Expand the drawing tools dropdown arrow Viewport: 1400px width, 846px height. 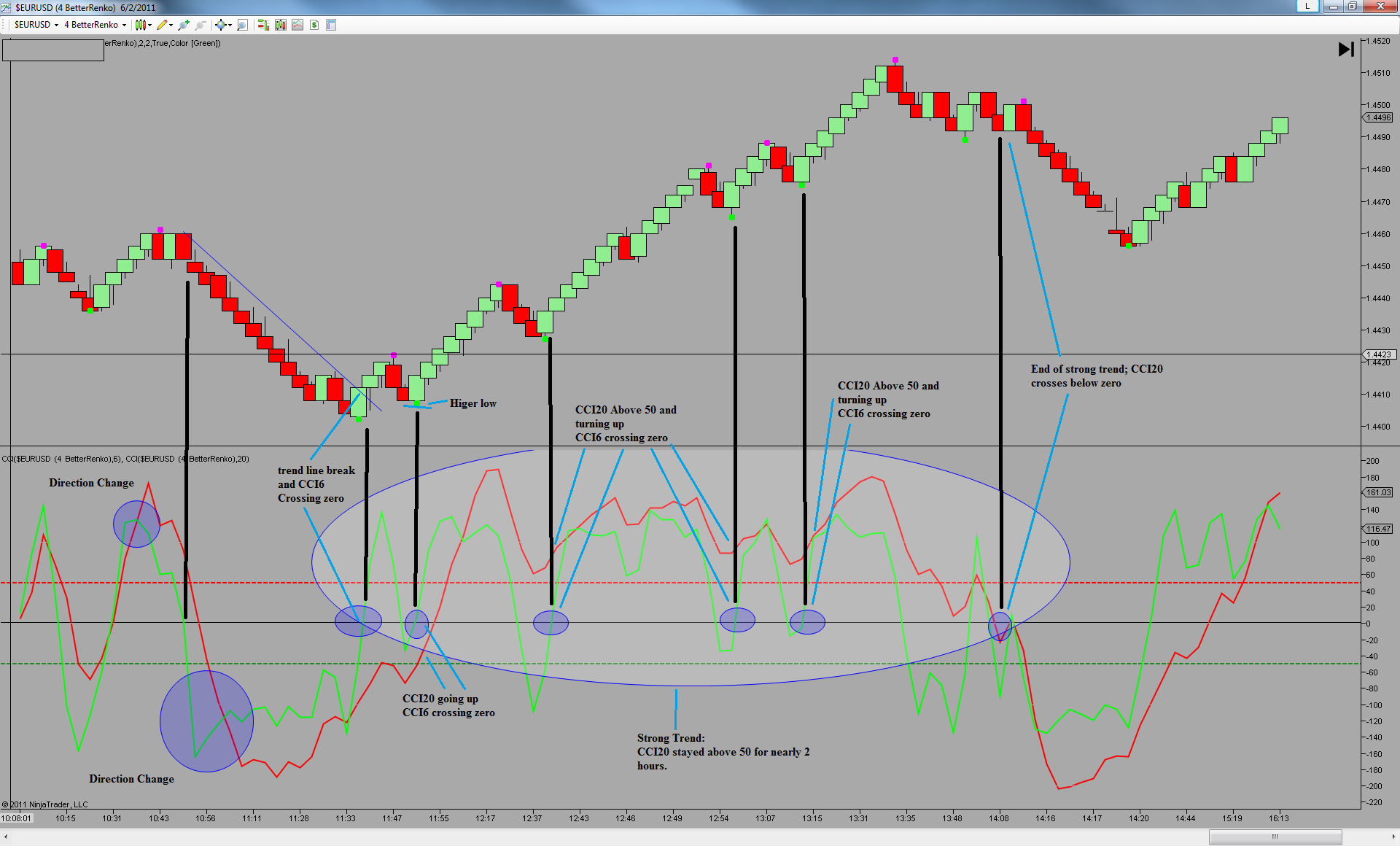171,25
